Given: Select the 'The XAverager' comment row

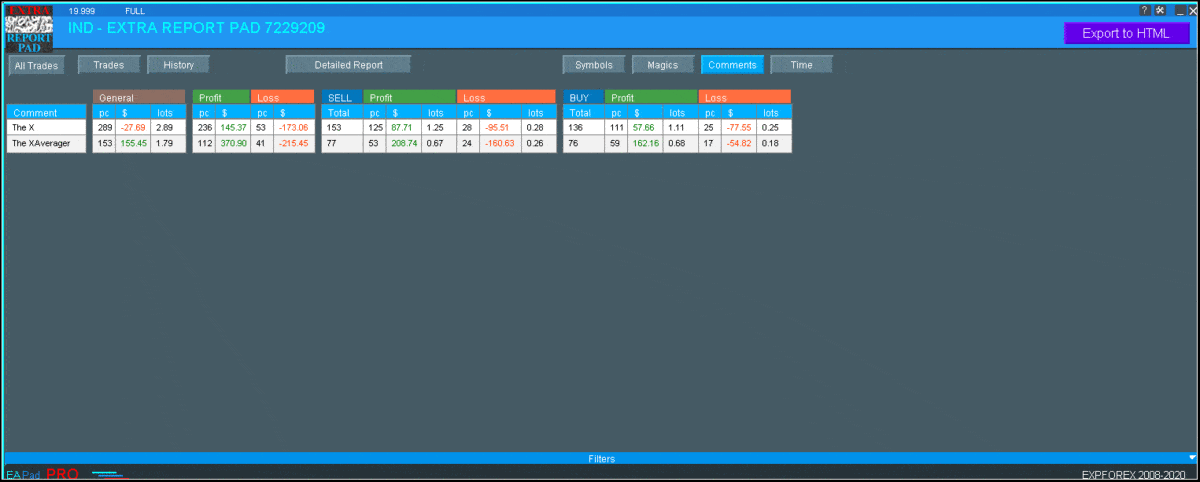Looking at the screenshot, I should tap(46, 144).
